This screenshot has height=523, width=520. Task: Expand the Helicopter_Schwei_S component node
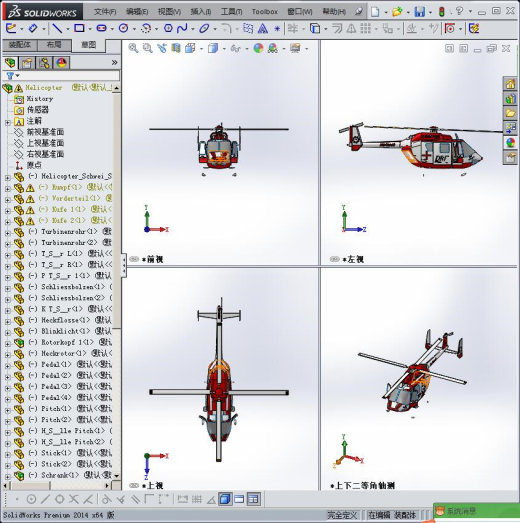[8, 178]
